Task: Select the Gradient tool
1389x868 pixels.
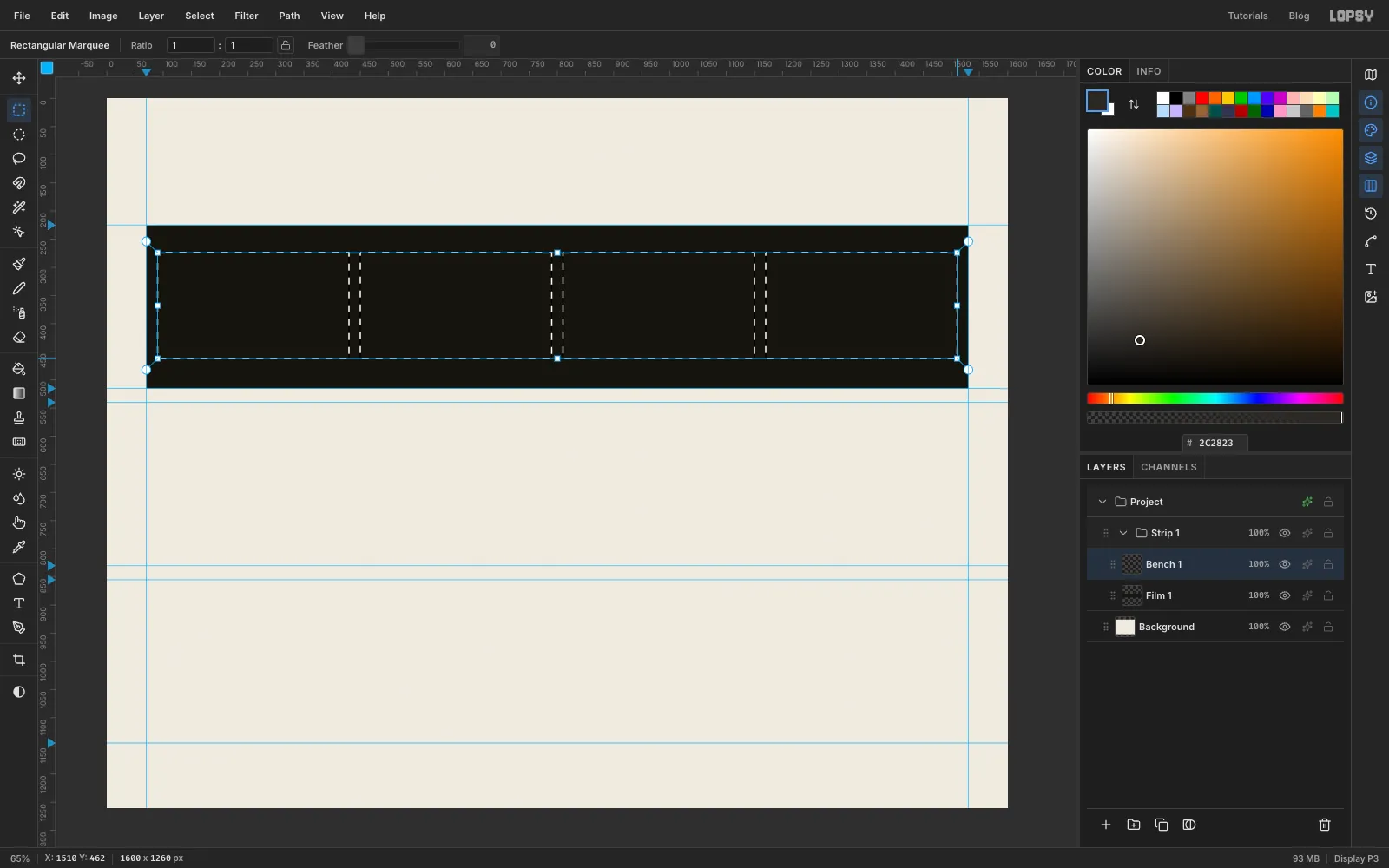Action: pos(19,393)
